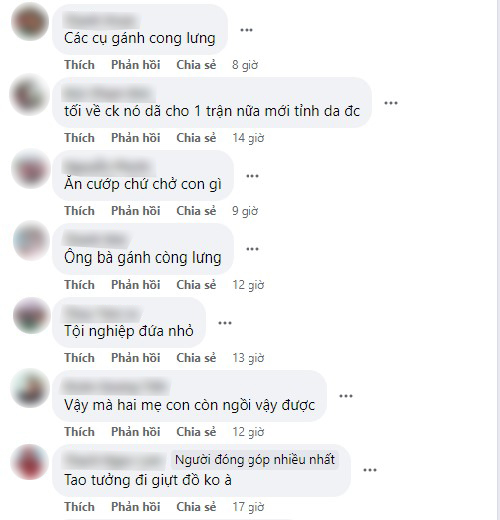Open three-dot menu for "Ông bà gánh còng lưng"
500x520 pixels.
point(252,249)
